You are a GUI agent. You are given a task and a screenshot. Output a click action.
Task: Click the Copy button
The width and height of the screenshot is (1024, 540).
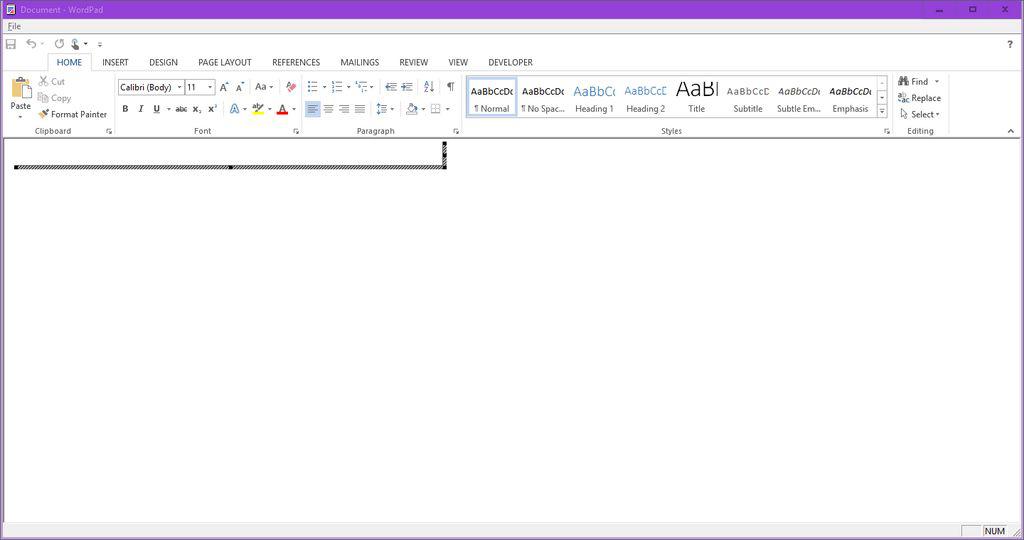54,98
